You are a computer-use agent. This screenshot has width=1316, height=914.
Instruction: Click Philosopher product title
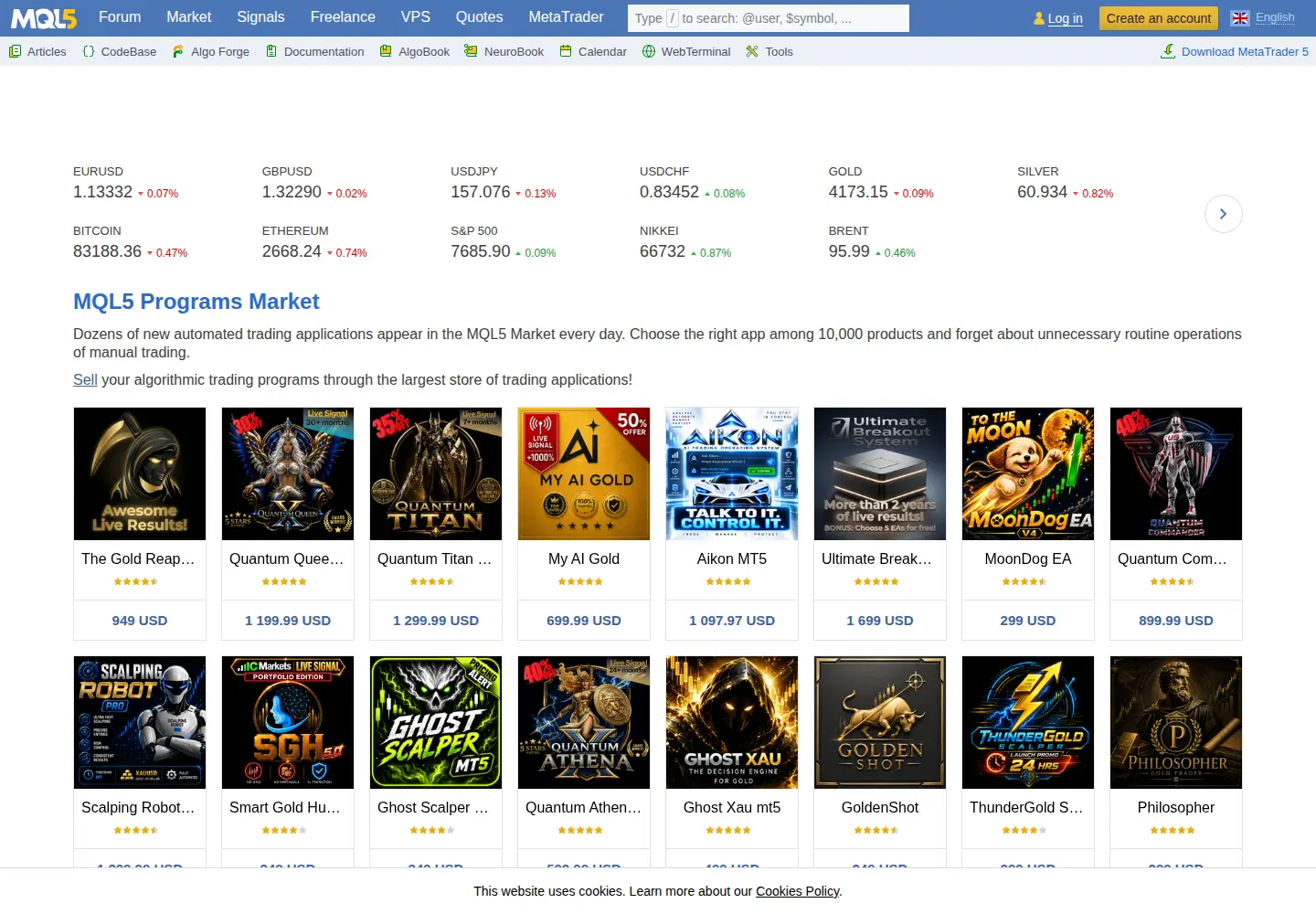pos(1176,807)
